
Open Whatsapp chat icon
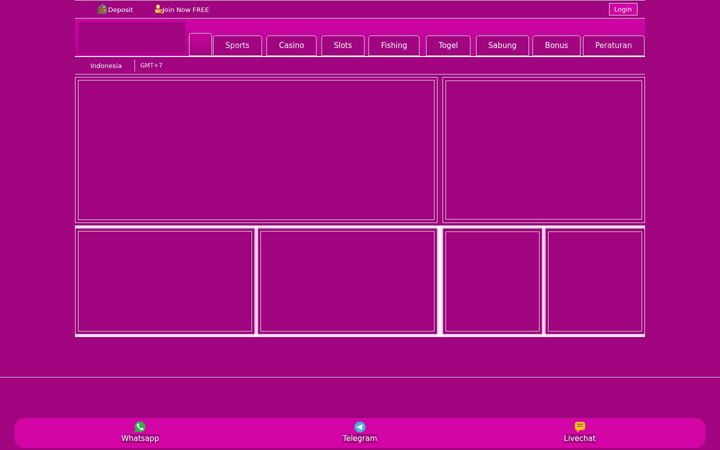[140, 427]
